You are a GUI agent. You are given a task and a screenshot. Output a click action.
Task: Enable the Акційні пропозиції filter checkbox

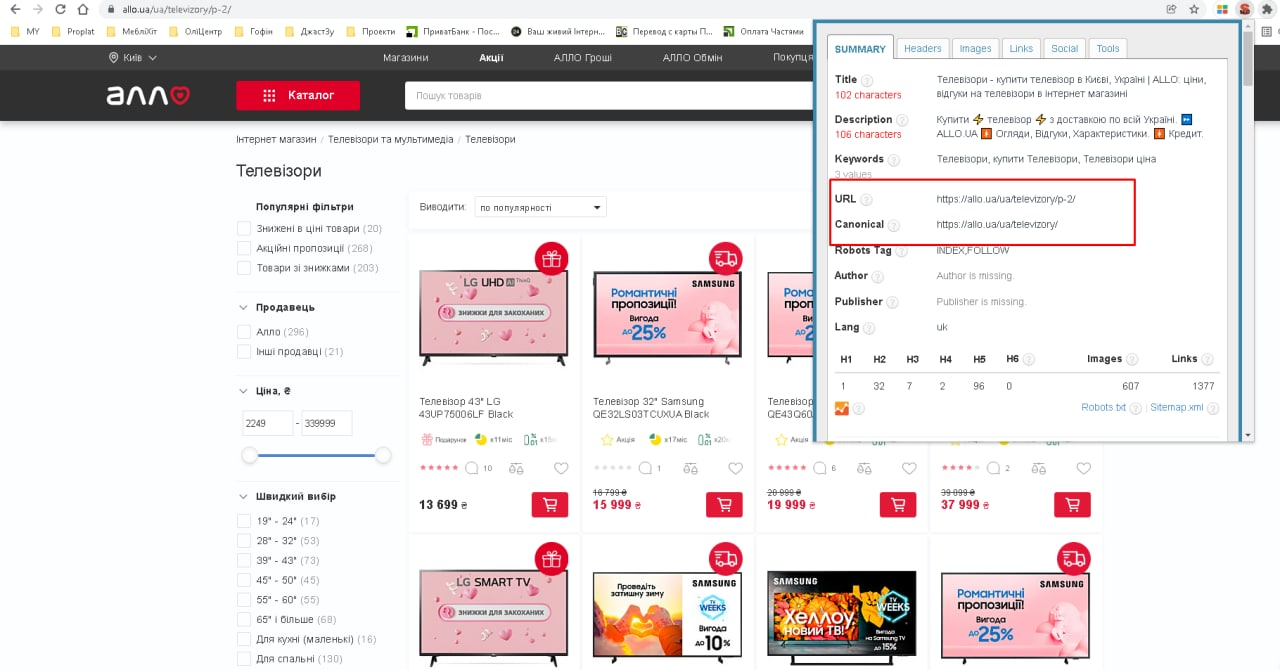pos(244,248)
